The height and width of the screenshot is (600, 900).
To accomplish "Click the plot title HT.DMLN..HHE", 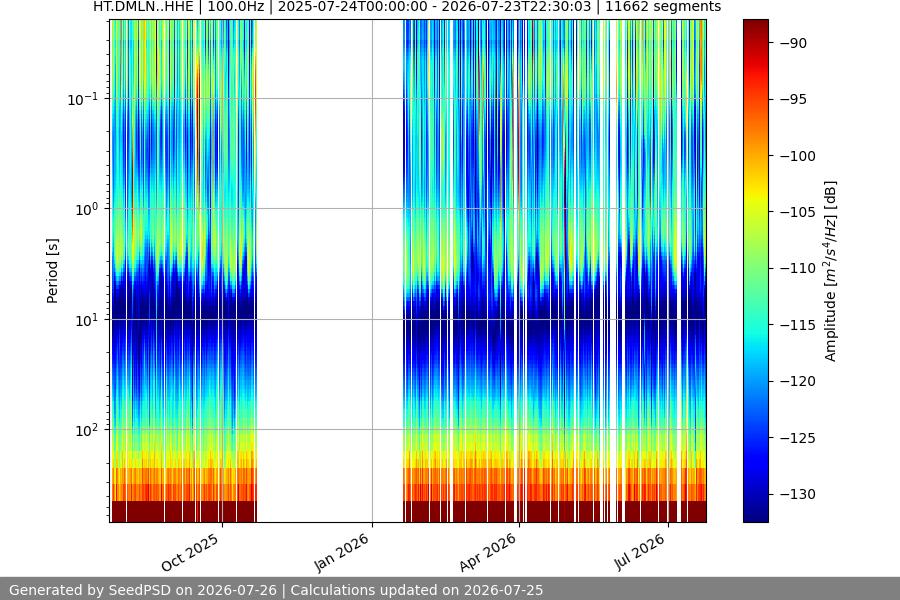I will click(407, 7).
